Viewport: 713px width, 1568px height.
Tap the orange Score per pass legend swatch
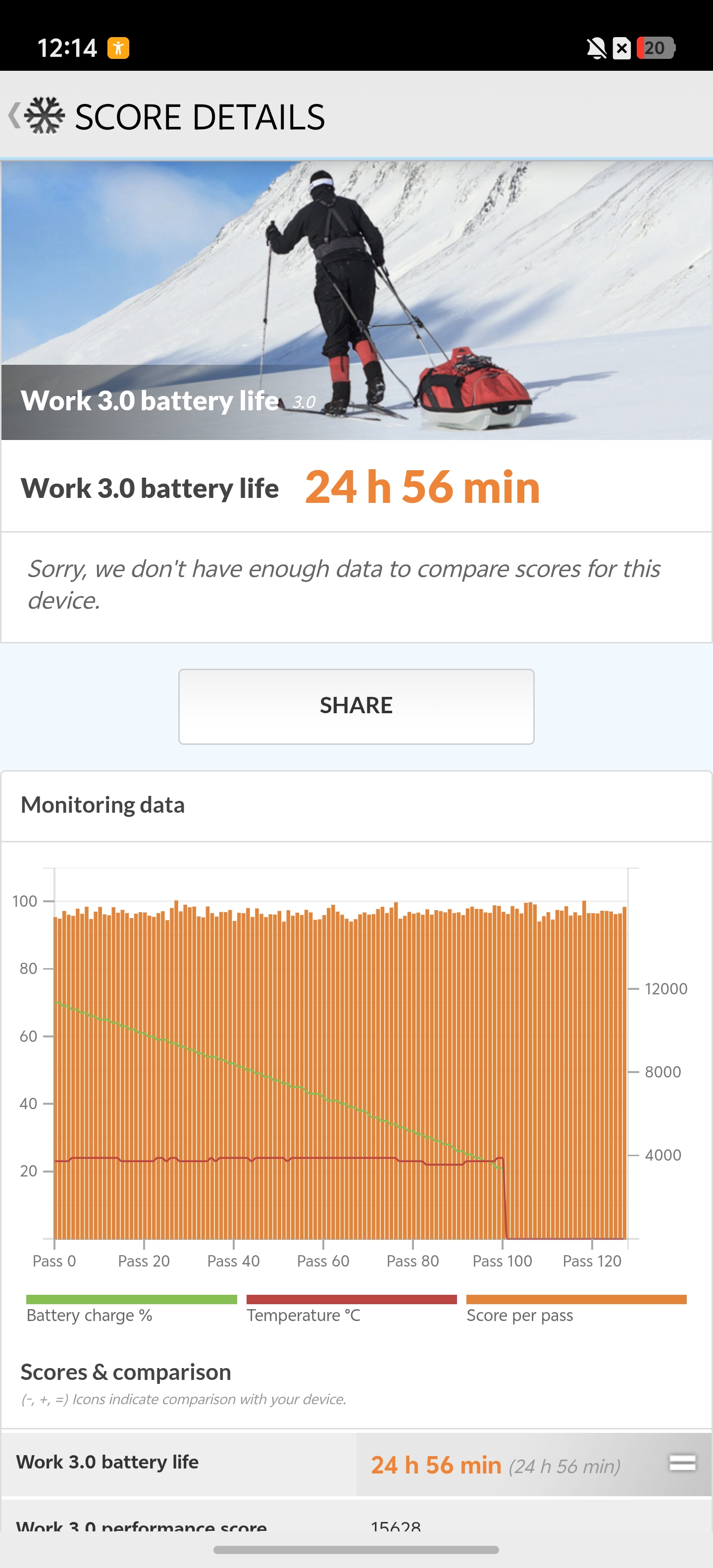pyautogui.click(x=576, y=1299)
